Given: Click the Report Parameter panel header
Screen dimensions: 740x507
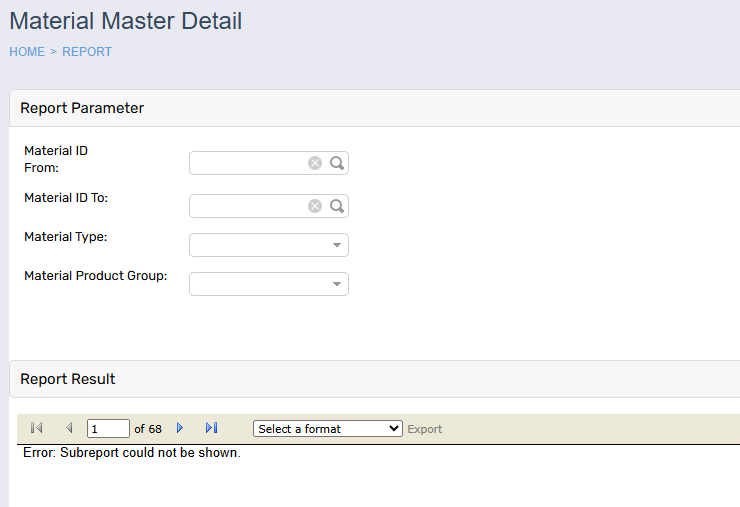Looking at the screenshot, I should [82, 108].
